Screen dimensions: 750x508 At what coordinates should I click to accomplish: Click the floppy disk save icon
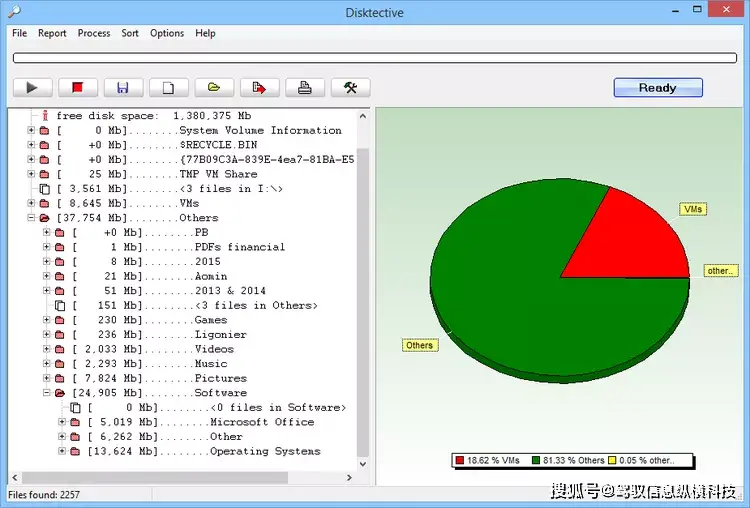point(123,88)
